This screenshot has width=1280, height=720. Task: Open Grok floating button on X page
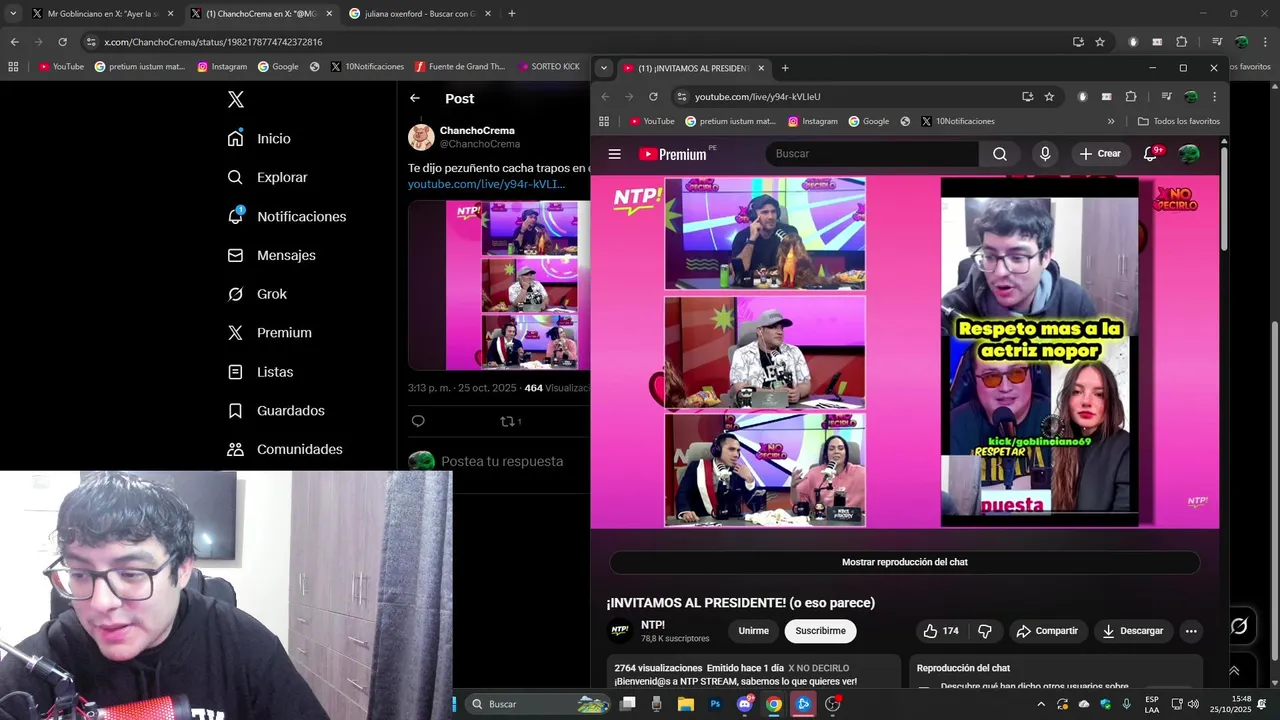click(1239, 626)
